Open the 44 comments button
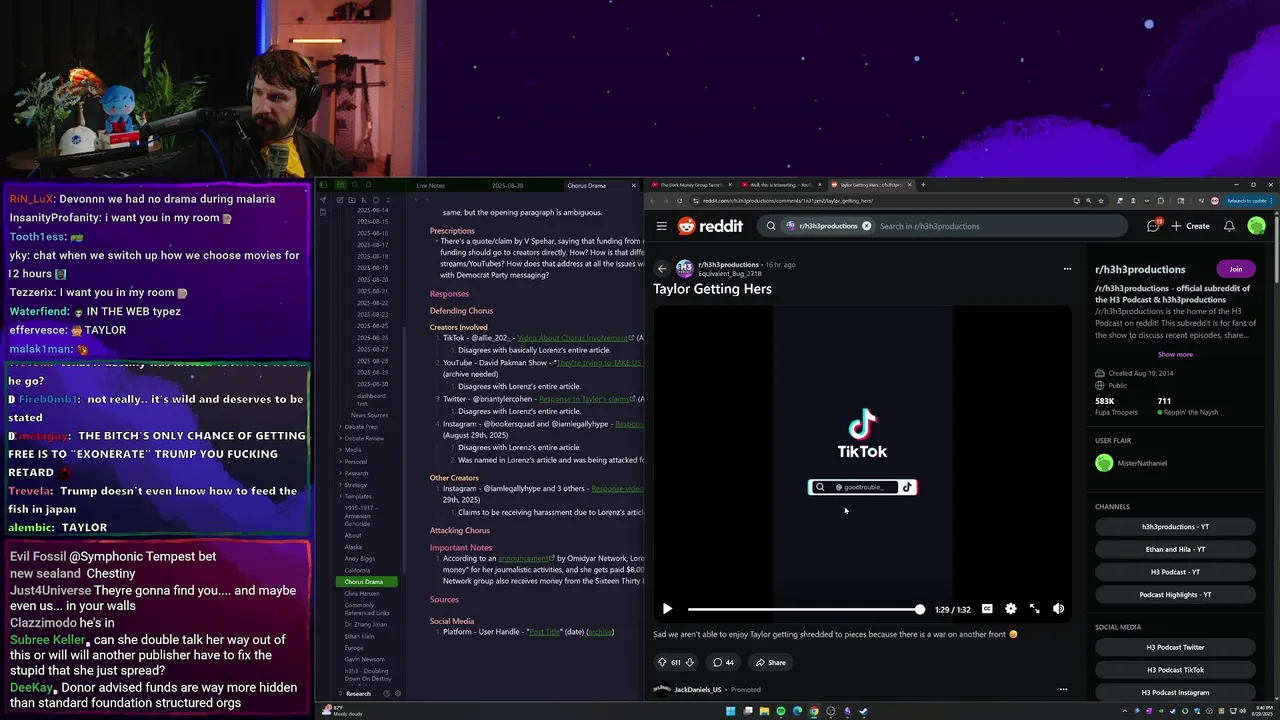 click(723, 662)
